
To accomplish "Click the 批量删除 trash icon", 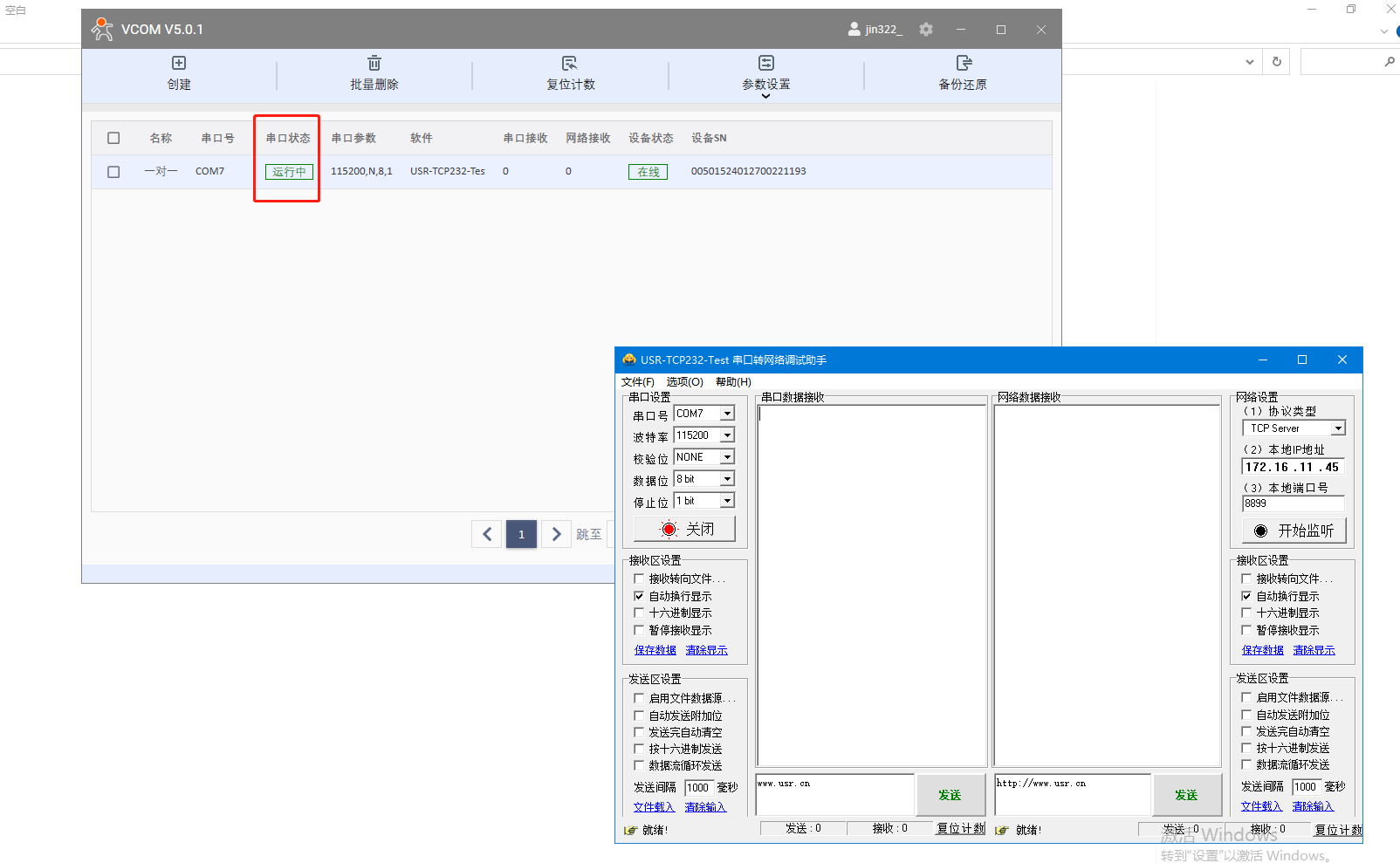I will pyautogui.click(x=374, y=63).
